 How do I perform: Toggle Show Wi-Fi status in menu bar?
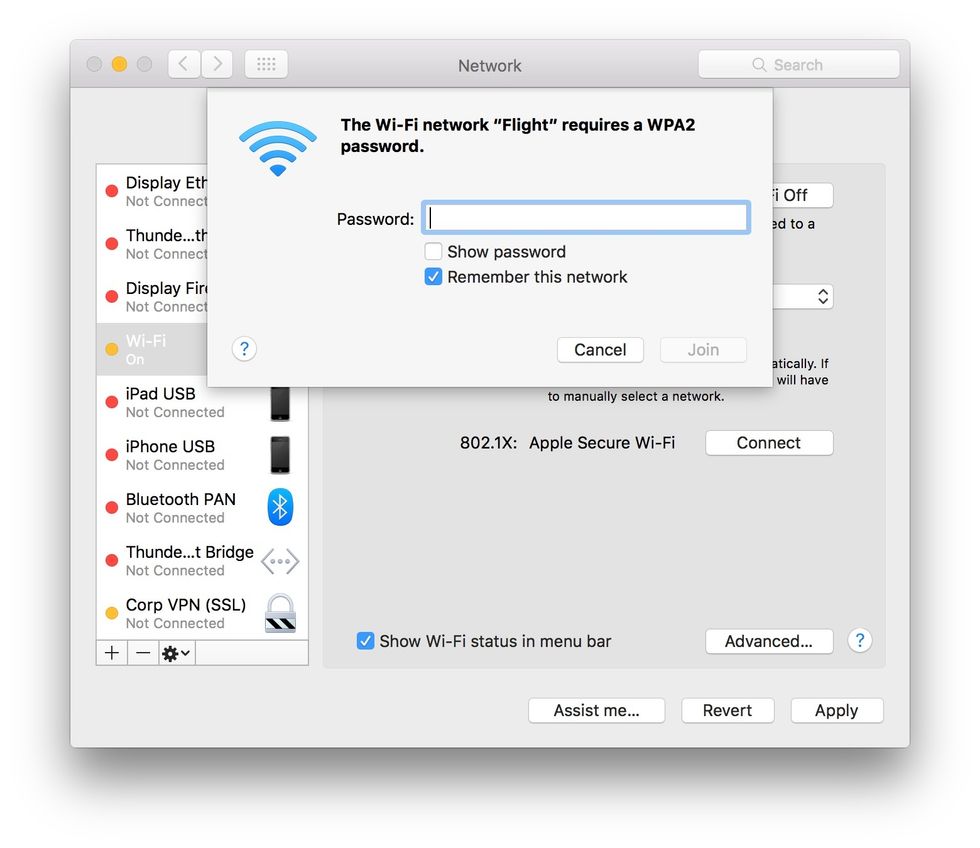366,641
